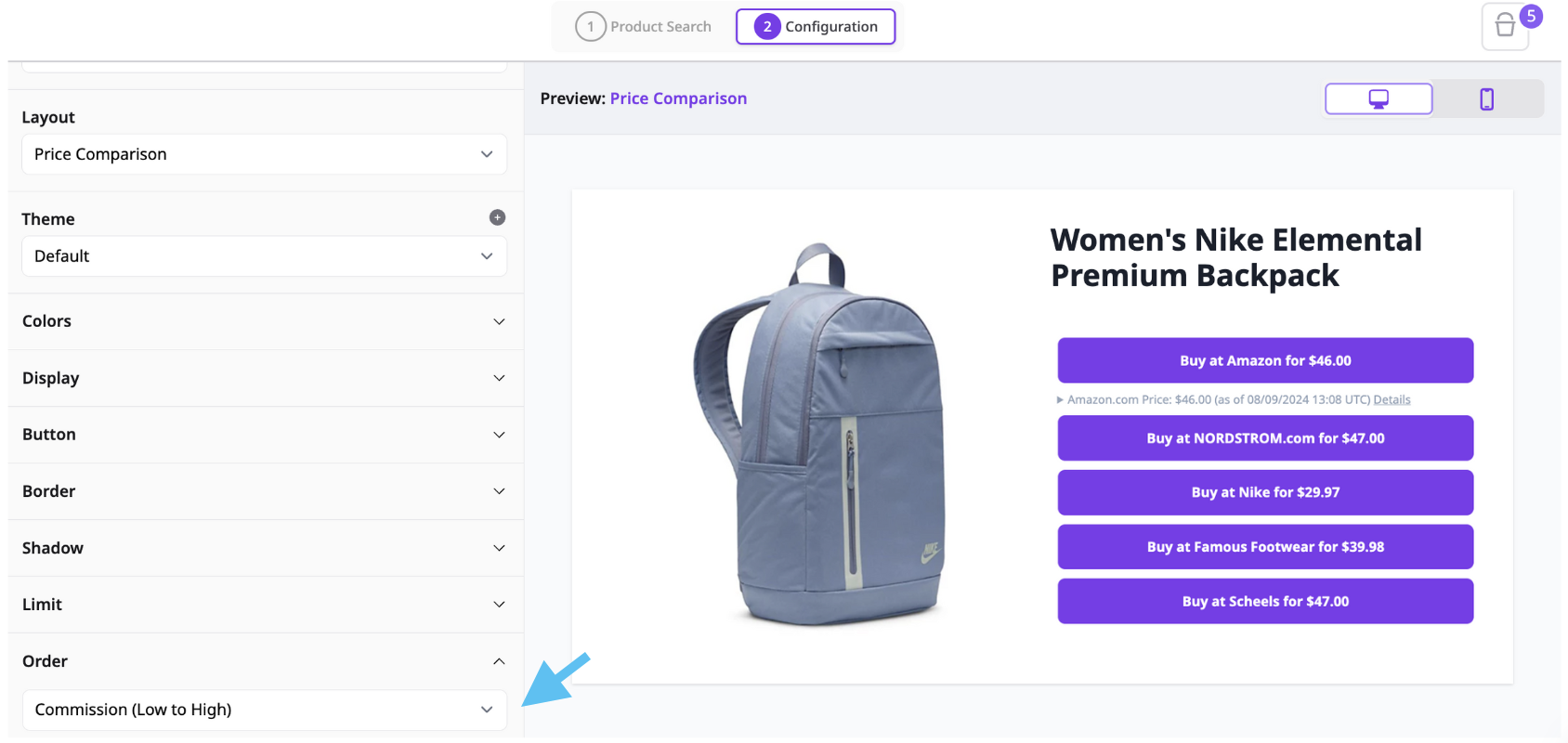Open the Layout dropdown
1568x743 pixels.
pos(264,154)
